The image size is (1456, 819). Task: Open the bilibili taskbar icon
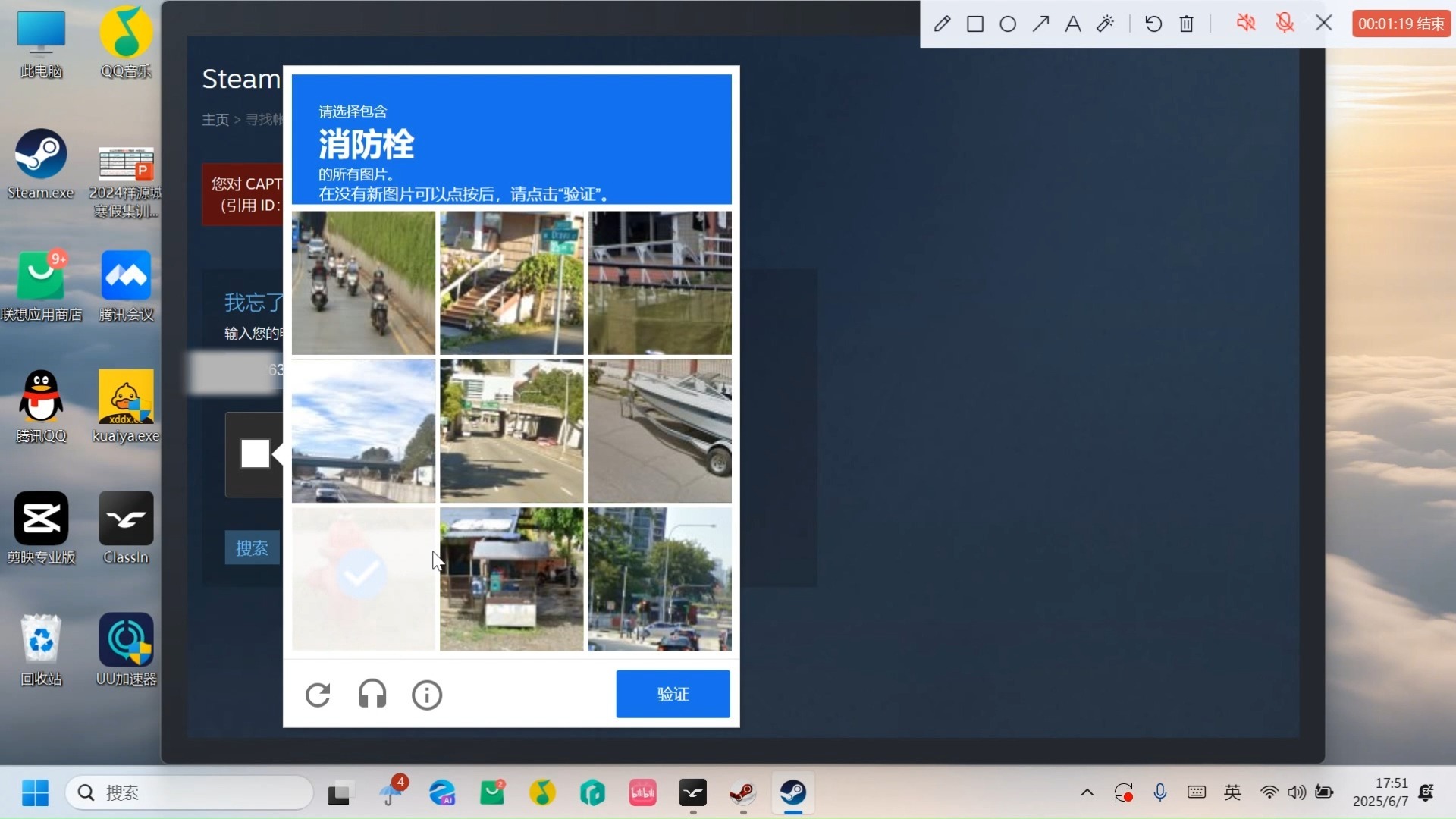pos(643,793)
